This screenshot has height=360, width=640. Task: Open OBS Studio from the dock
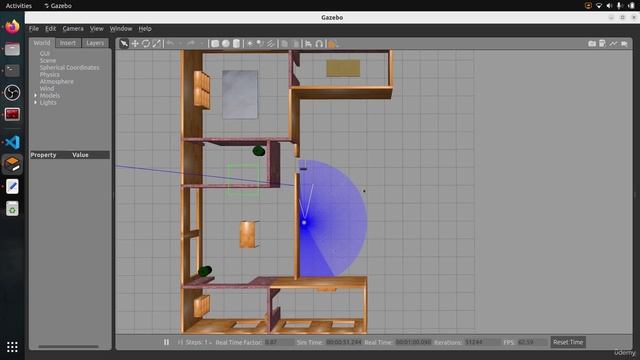tap(12, 93)
